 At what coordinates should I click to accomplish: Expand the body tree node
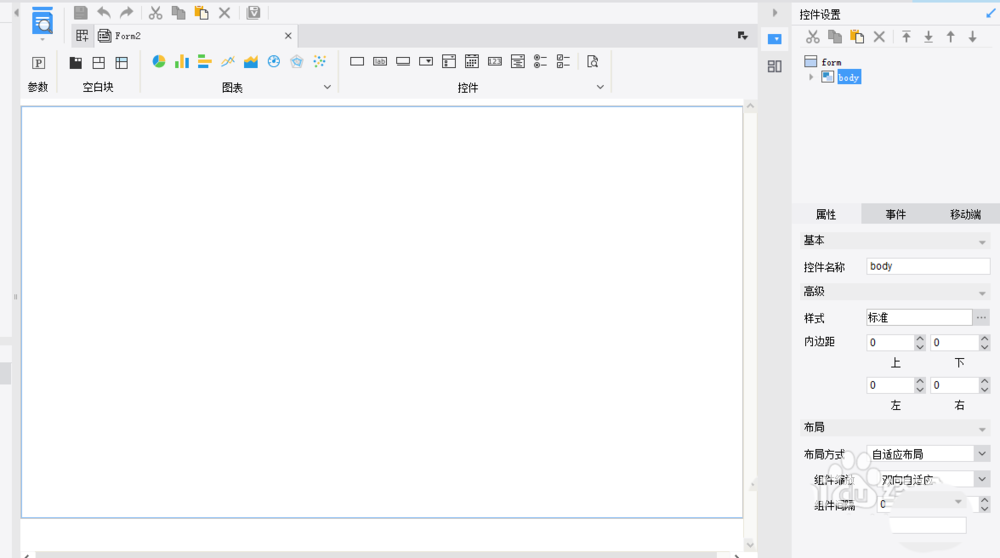pyautogui.click(x=811, y=77)
